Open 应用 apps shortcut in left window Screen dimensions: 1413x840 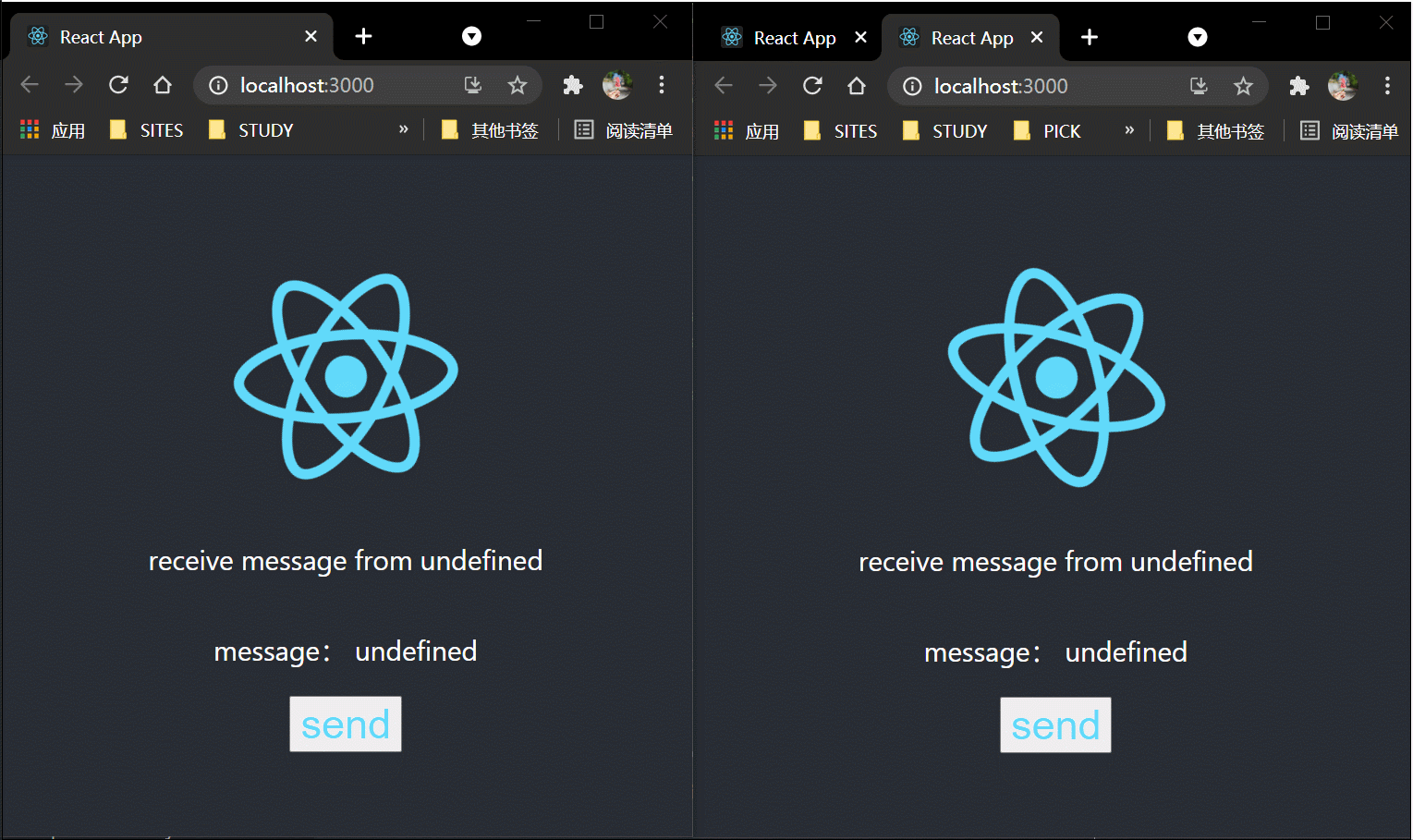[53, 130]
